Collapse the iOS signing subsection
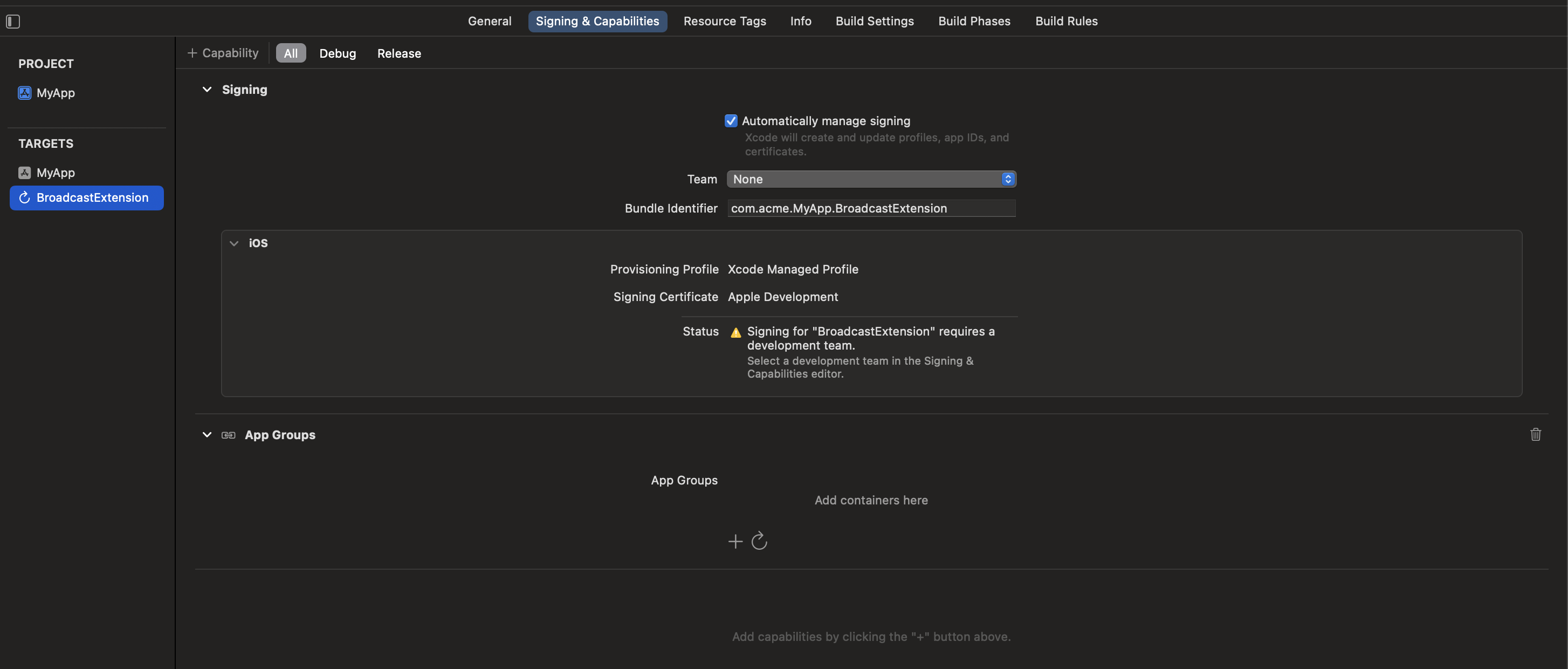 [233, 243]
